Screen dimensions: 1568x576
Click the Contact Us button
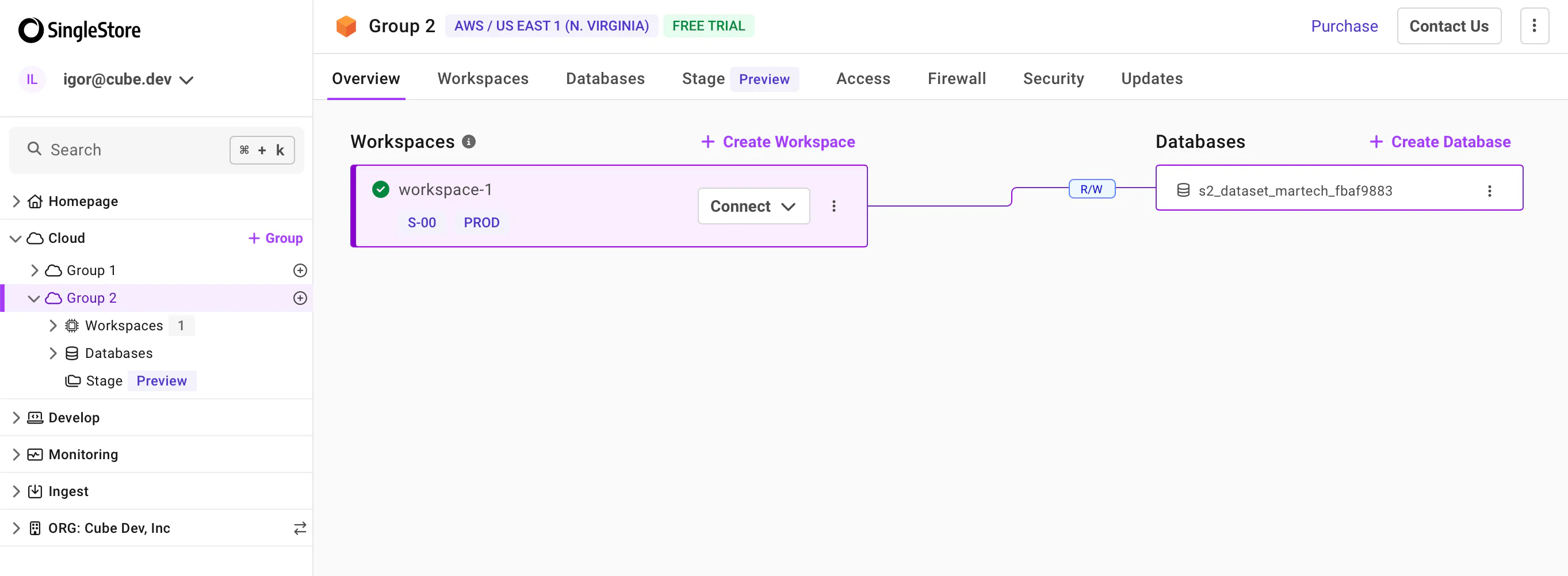[1449, 26]
